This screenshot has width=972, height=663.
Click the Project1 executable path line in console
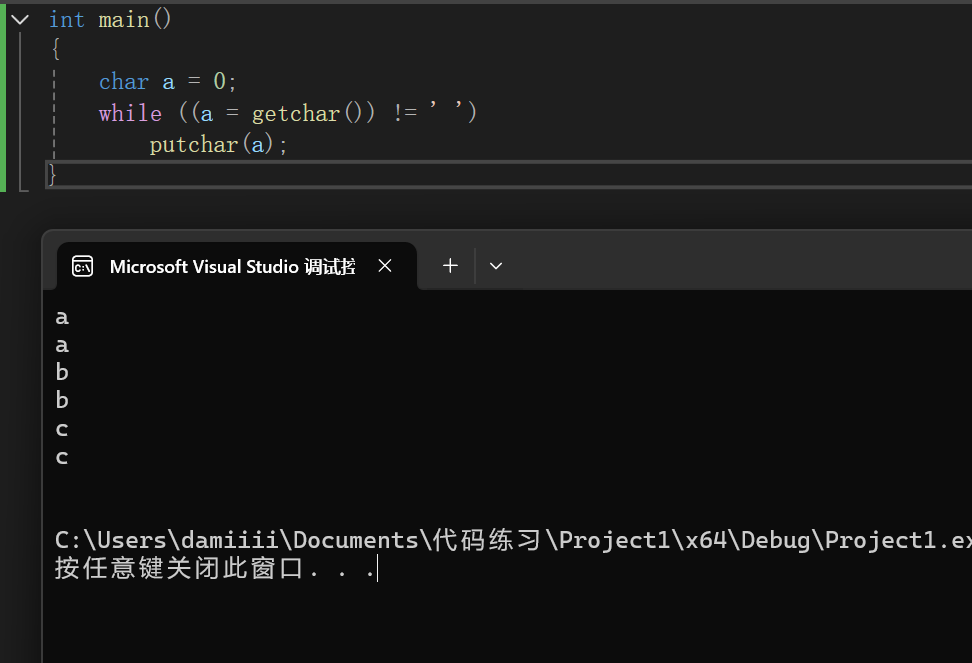(513, 540)
